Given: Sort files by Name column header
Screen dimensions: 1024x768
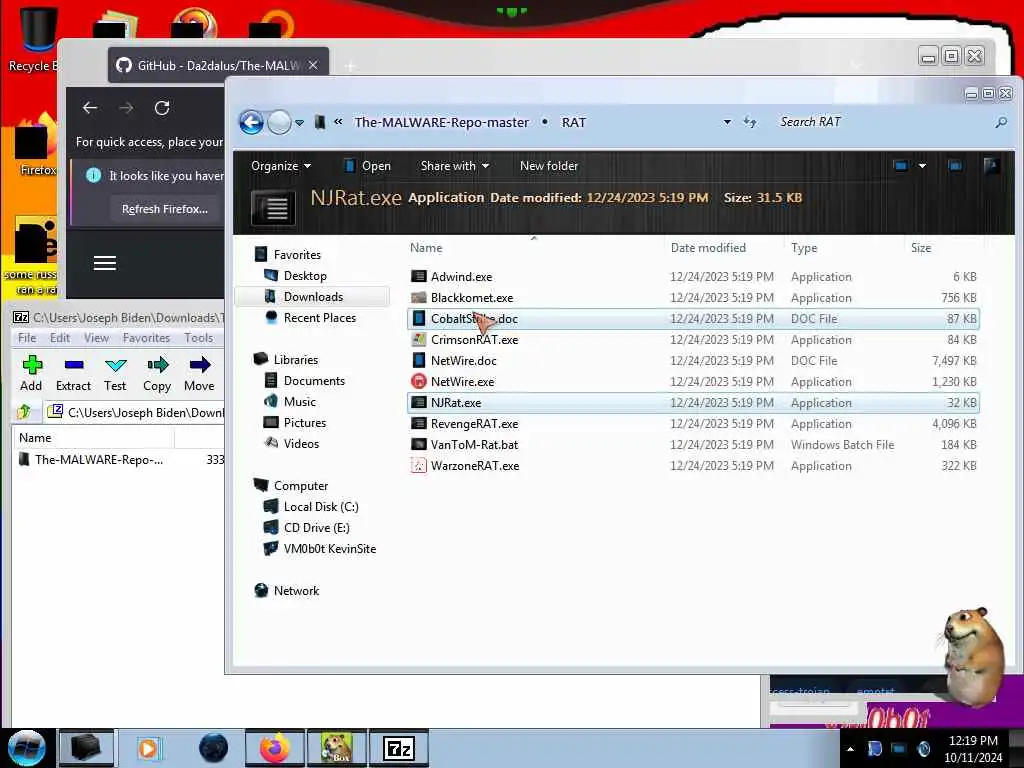Looking at the screenshot, I should coord(426,248).
